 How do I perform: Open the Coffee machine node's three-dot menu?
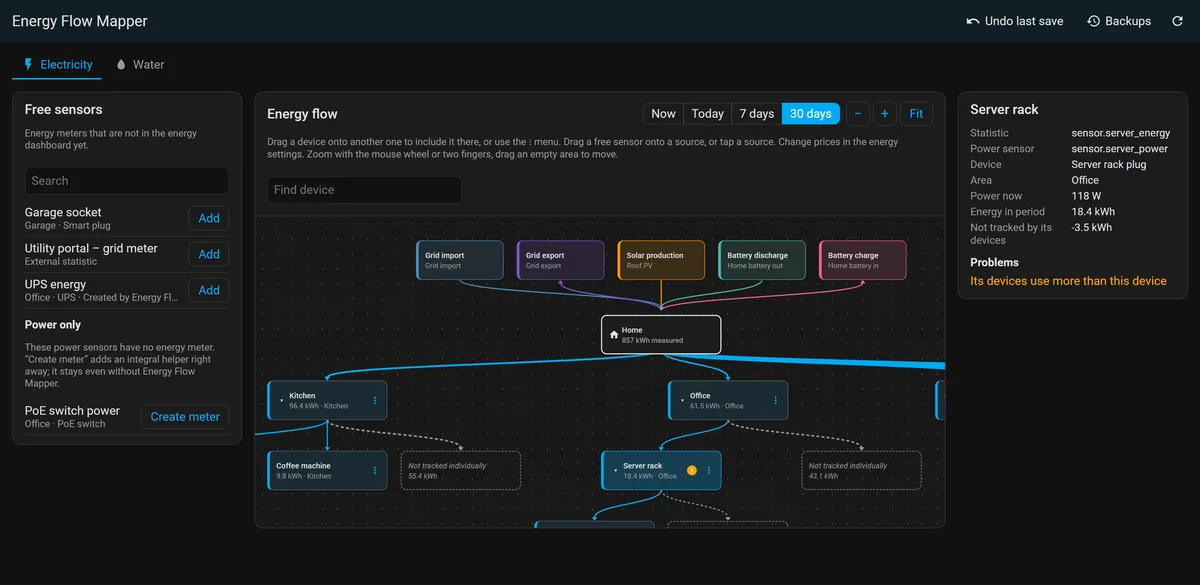[x=375, y=470]
